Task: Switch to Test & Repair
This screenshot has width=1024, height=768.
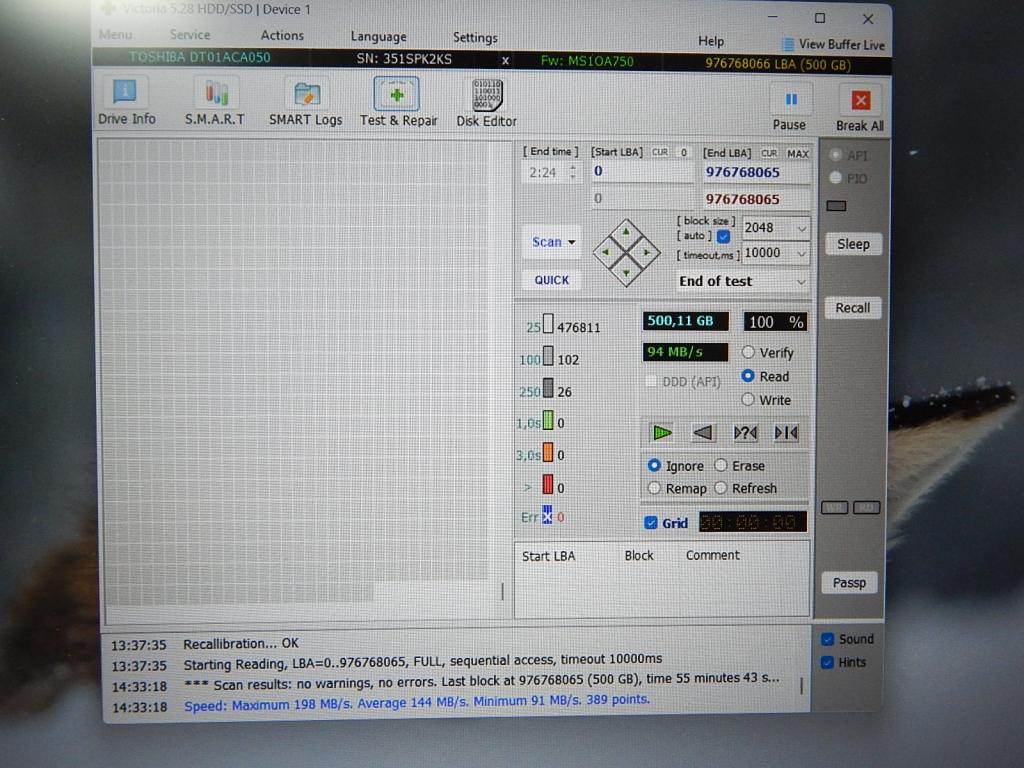Action: coord(398,102)
